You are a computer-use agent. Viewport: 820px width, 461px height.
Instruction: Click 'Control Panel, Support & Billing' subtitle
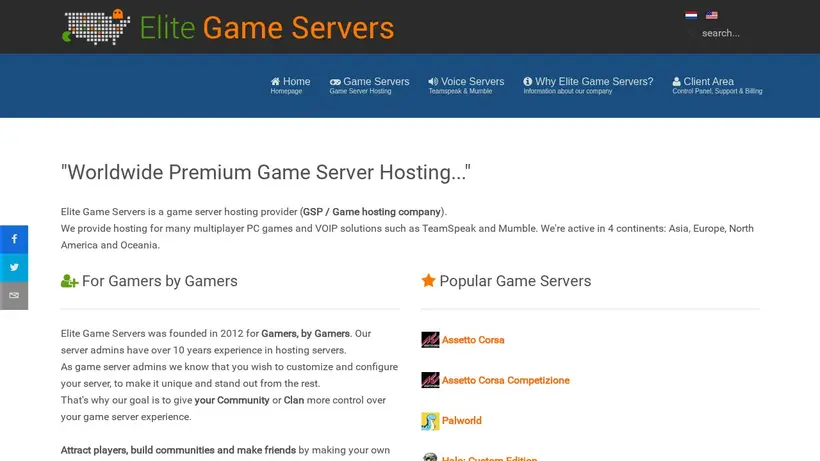717,91
